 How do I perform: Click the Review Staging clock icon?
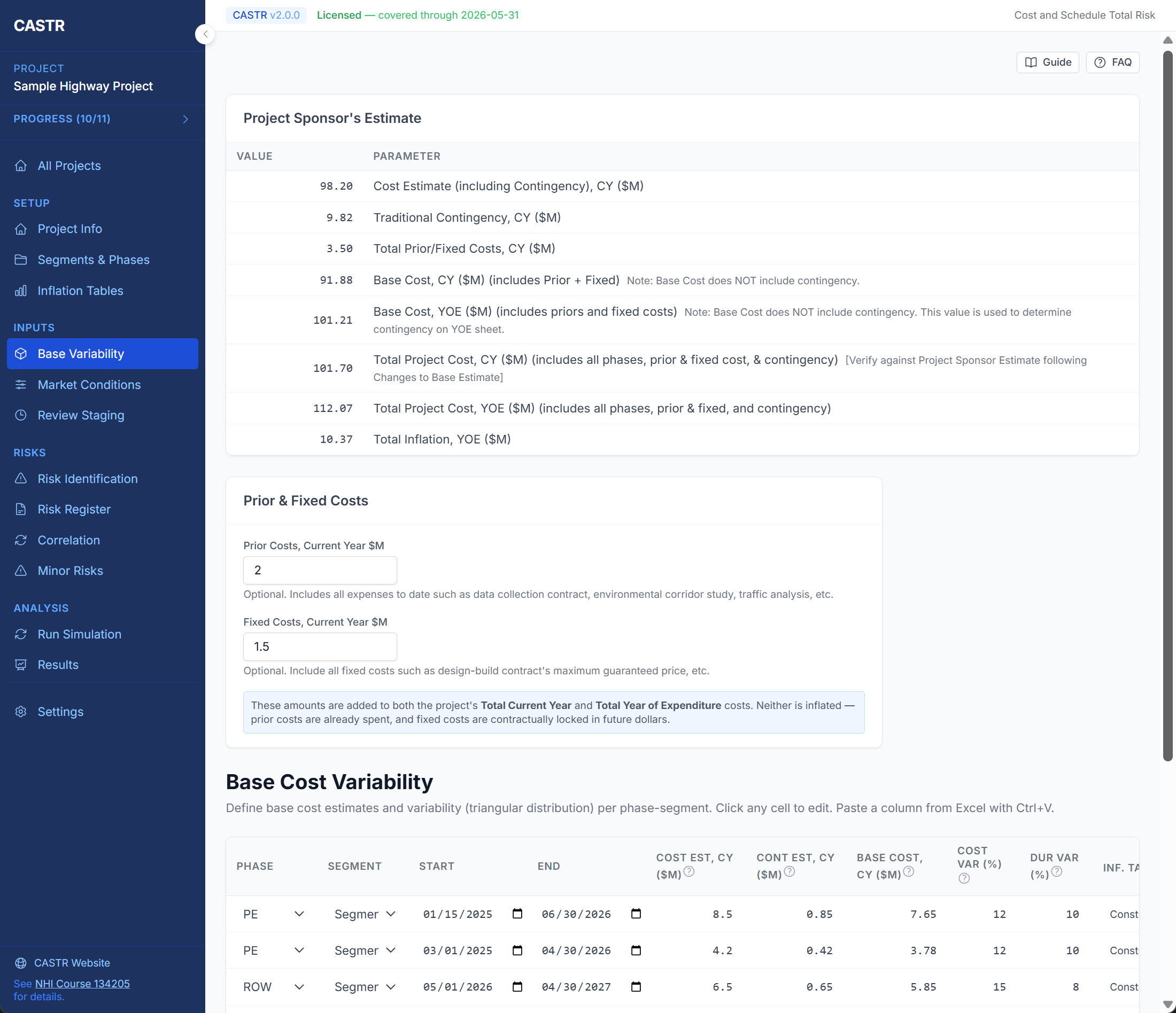tap(21, 415)
